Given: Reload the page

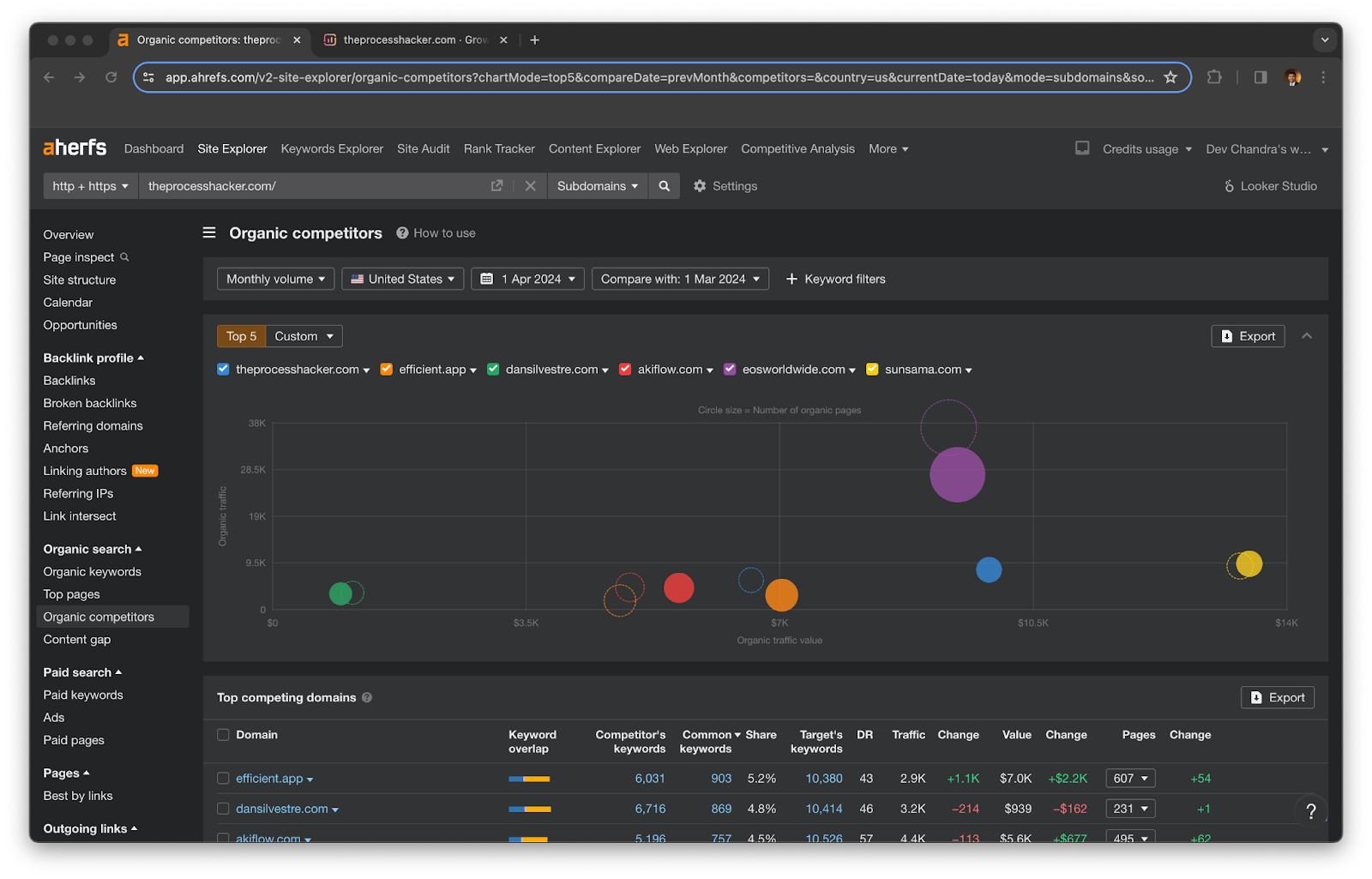Looking at the screenshot, I should pyautogui.click(x=111, y=77).
